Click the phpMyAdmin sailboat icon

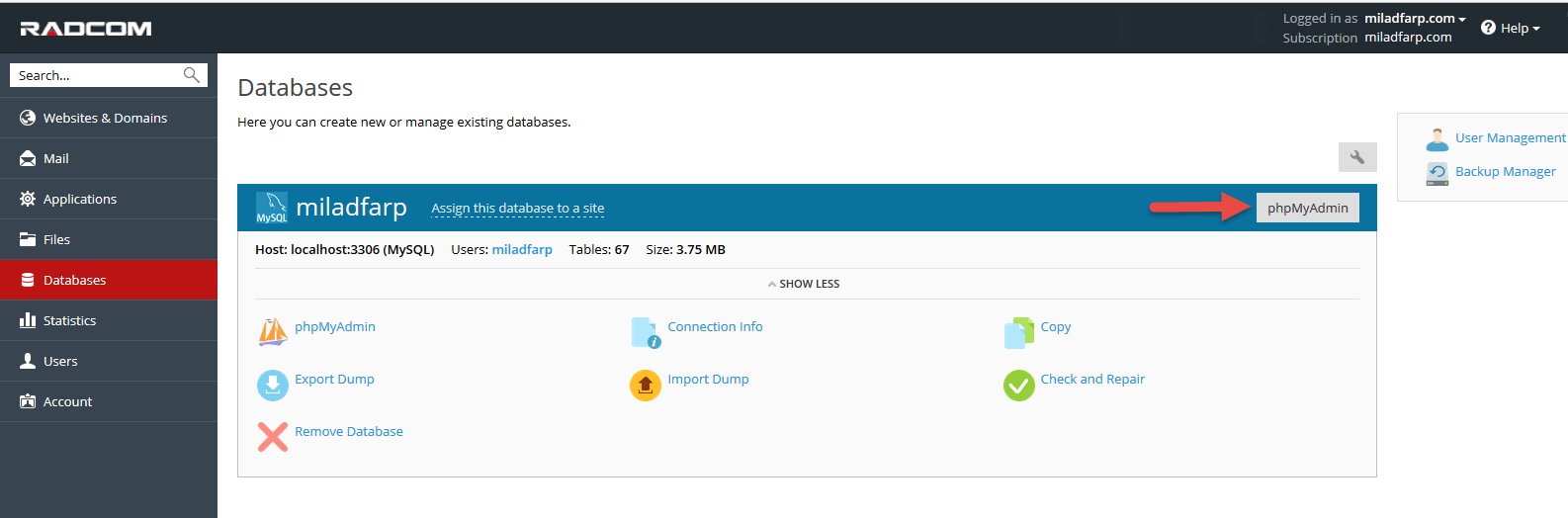(273, 332)
